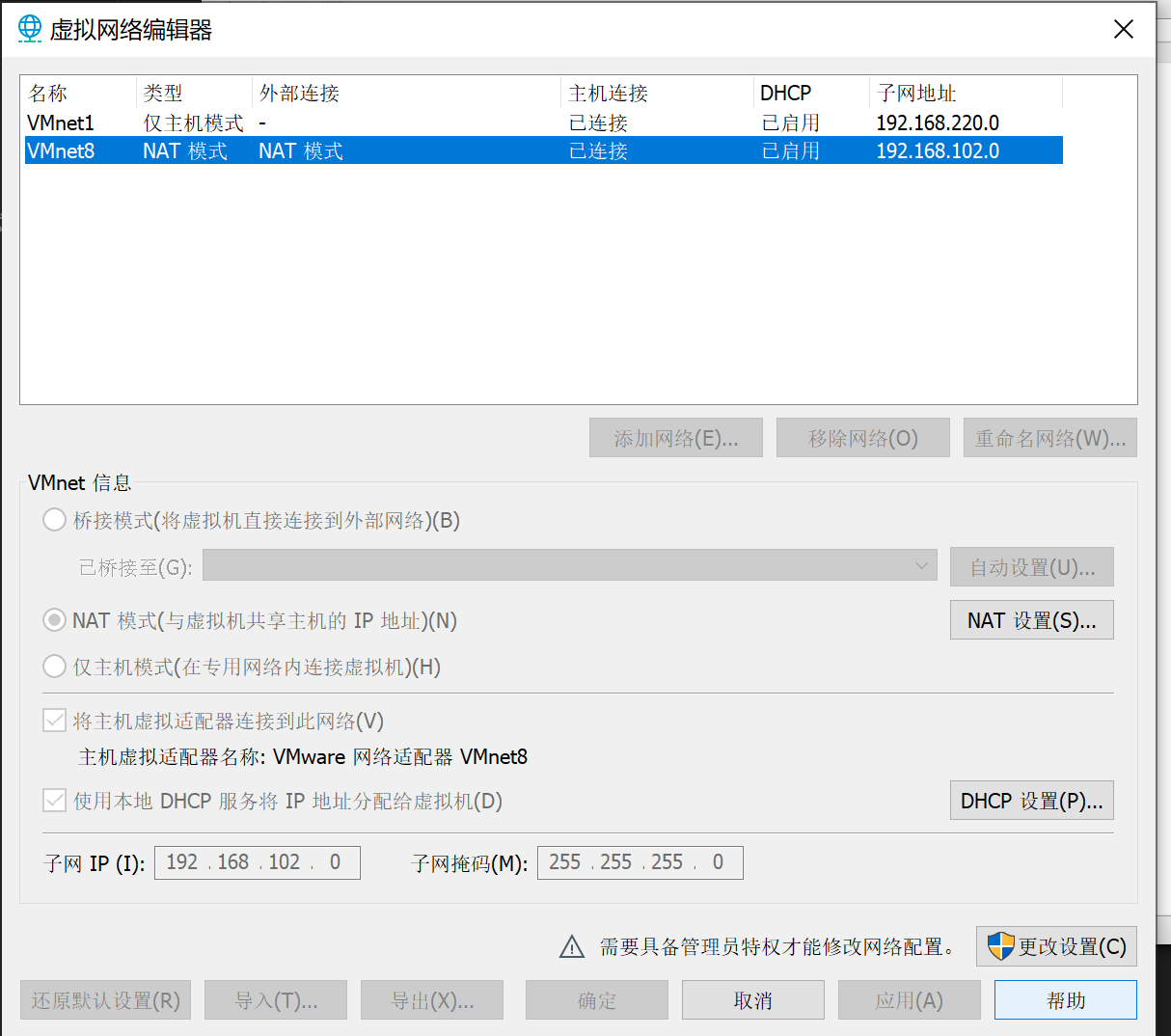
Task: Toggle 使用本地 DHCP 服务 checkbox
Action: tap(54, 801)
